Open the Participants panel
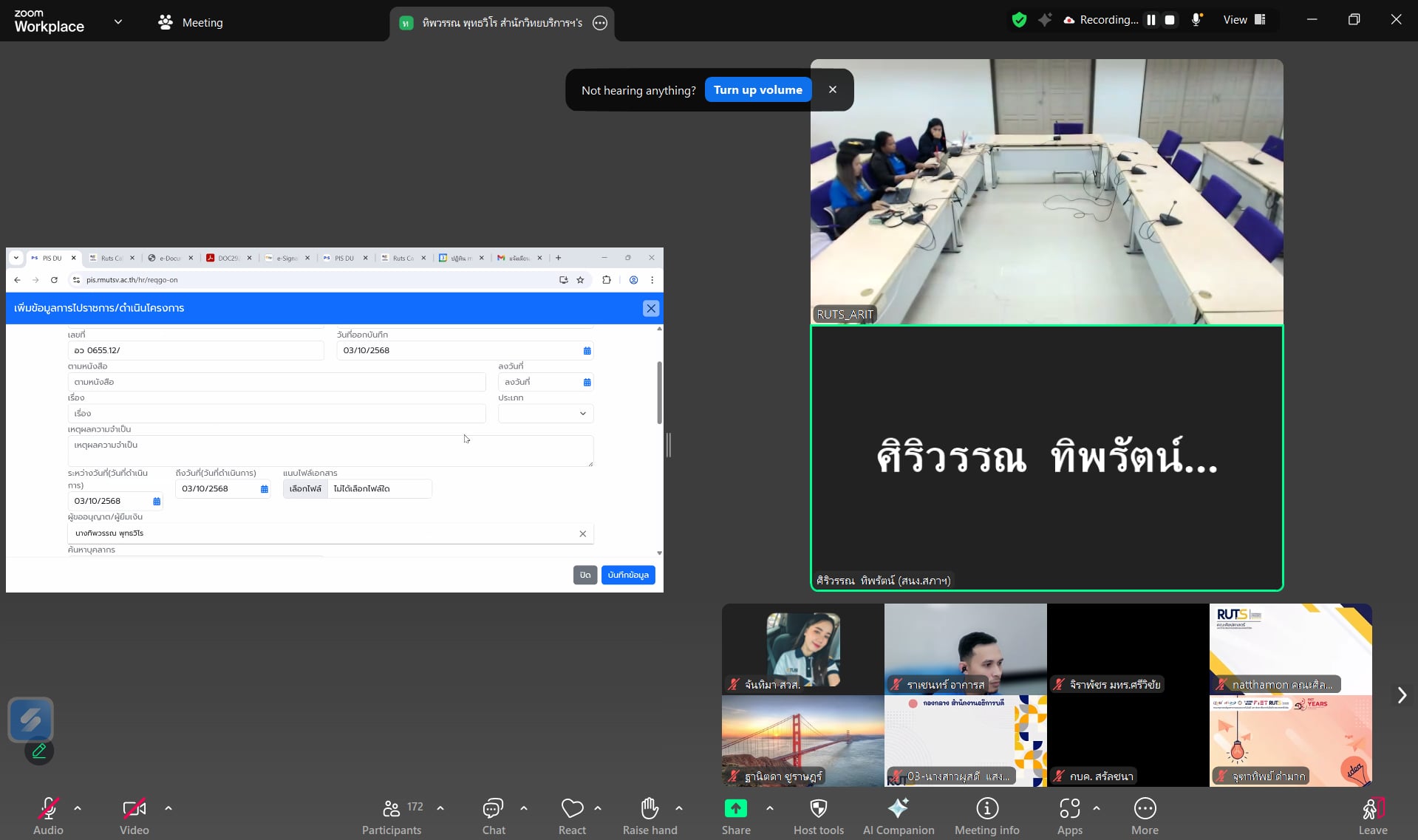1418x840 pixels. (392, 816)
